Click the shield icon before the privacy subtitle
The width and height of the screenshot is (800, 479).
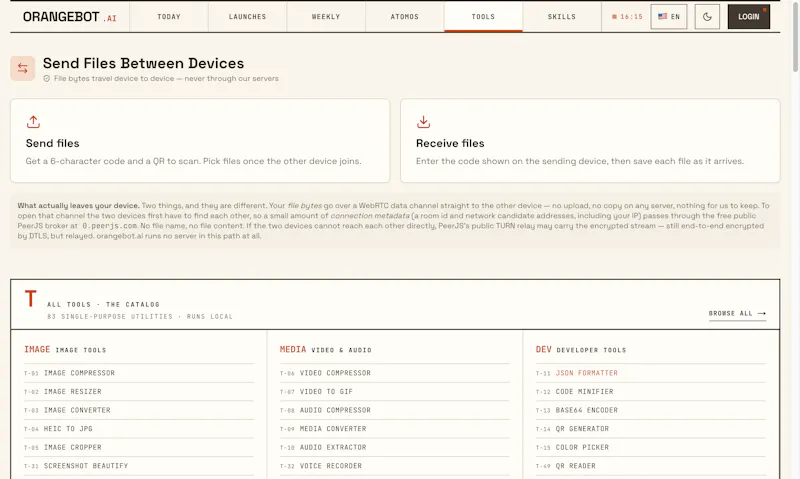point(46,79)
